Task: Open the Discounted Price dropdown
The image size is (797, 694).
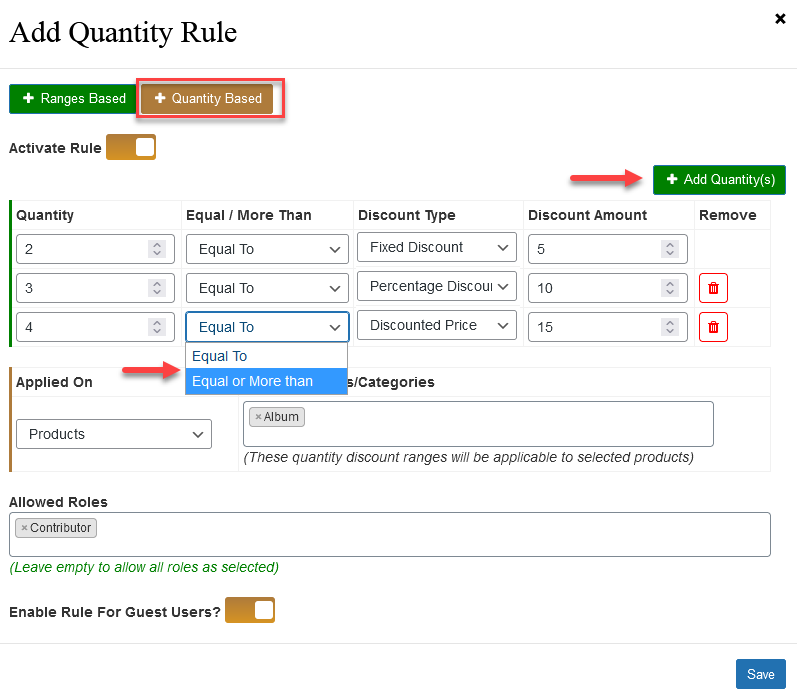Action: 437,325
